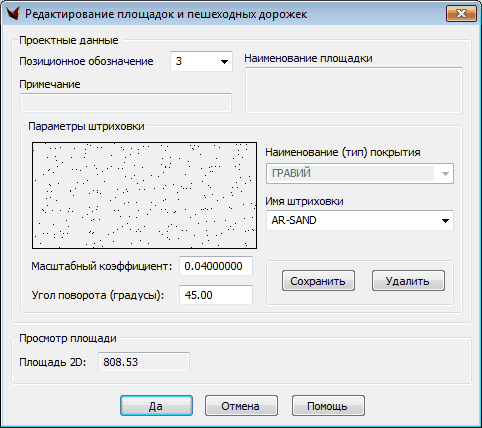
Task: Click the Параметры штриховки group title
Action: click(x=86, y=127)
